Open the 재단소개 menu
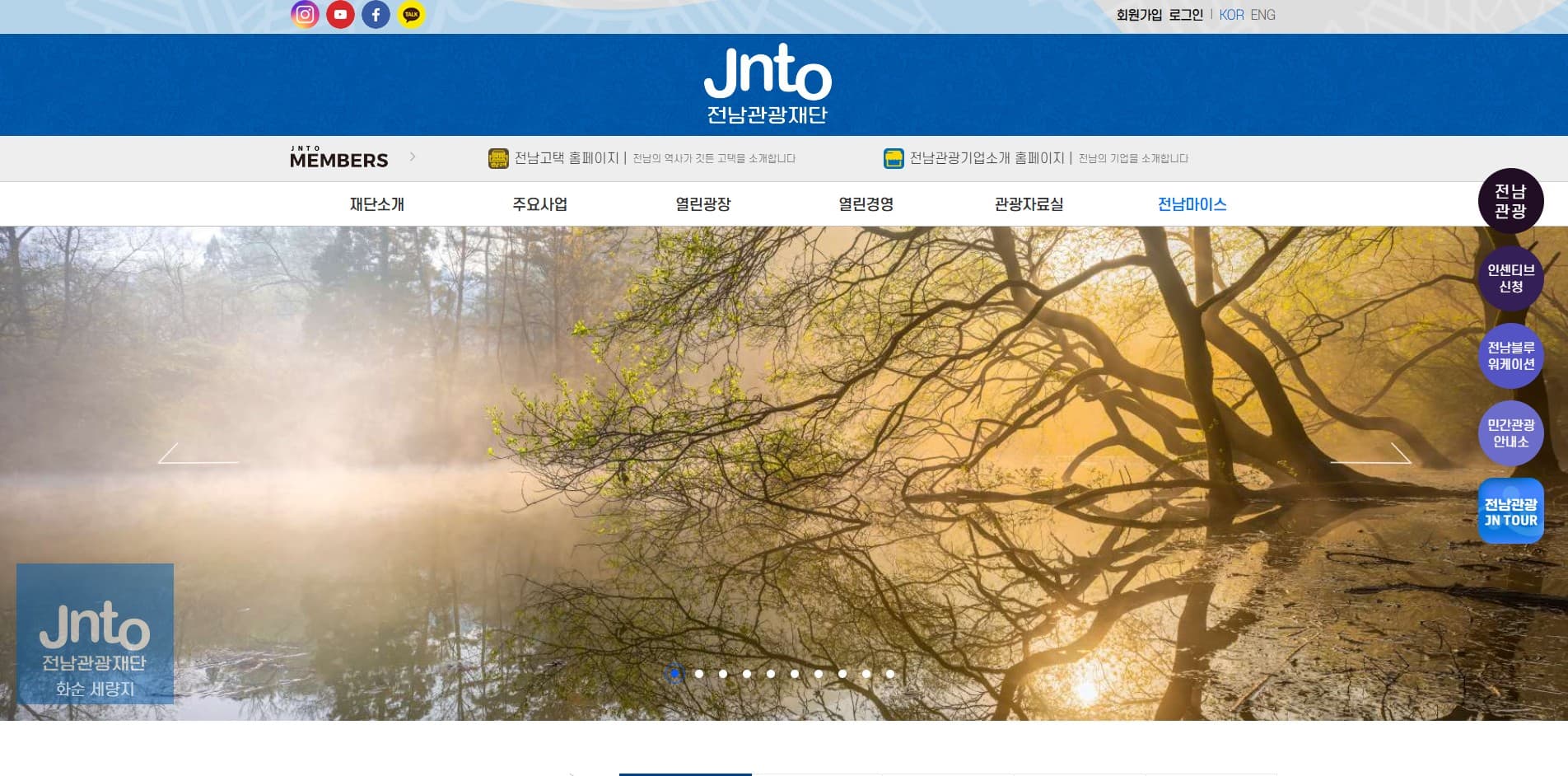This screenshot has height=776, width=1568. [x=377, y=204]
